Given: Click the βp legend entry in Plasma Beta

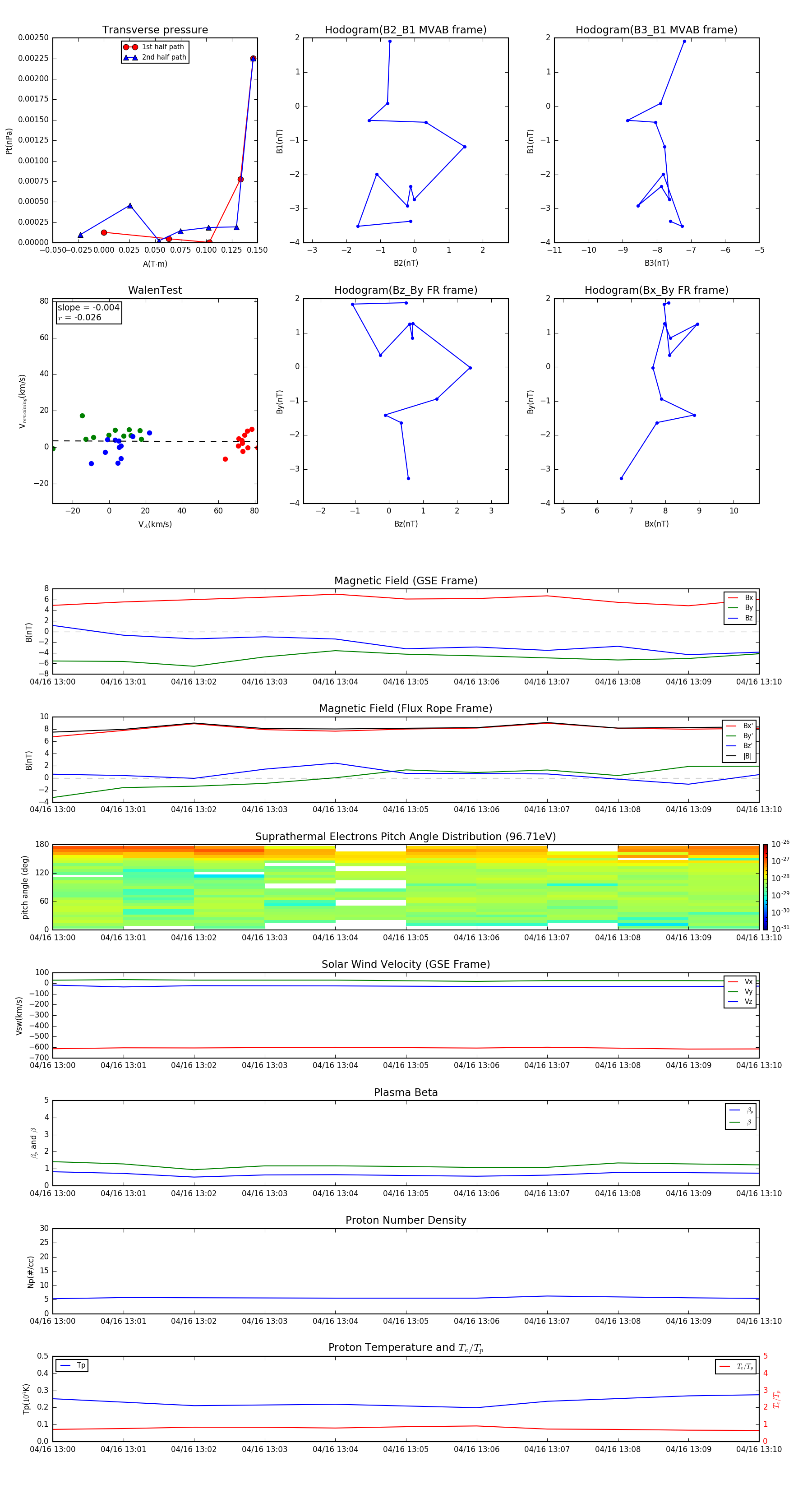Looking at the screenshot, I should pos(741,1110).
